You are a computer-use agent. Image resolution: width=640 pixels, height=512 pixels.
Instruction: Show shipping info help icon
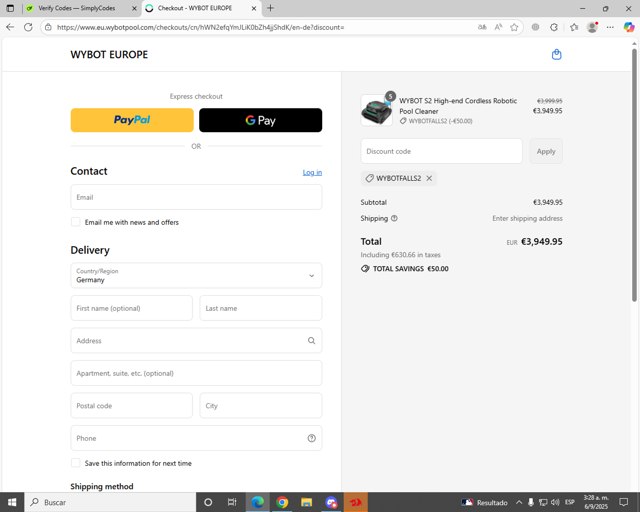[x=394, y=218]
